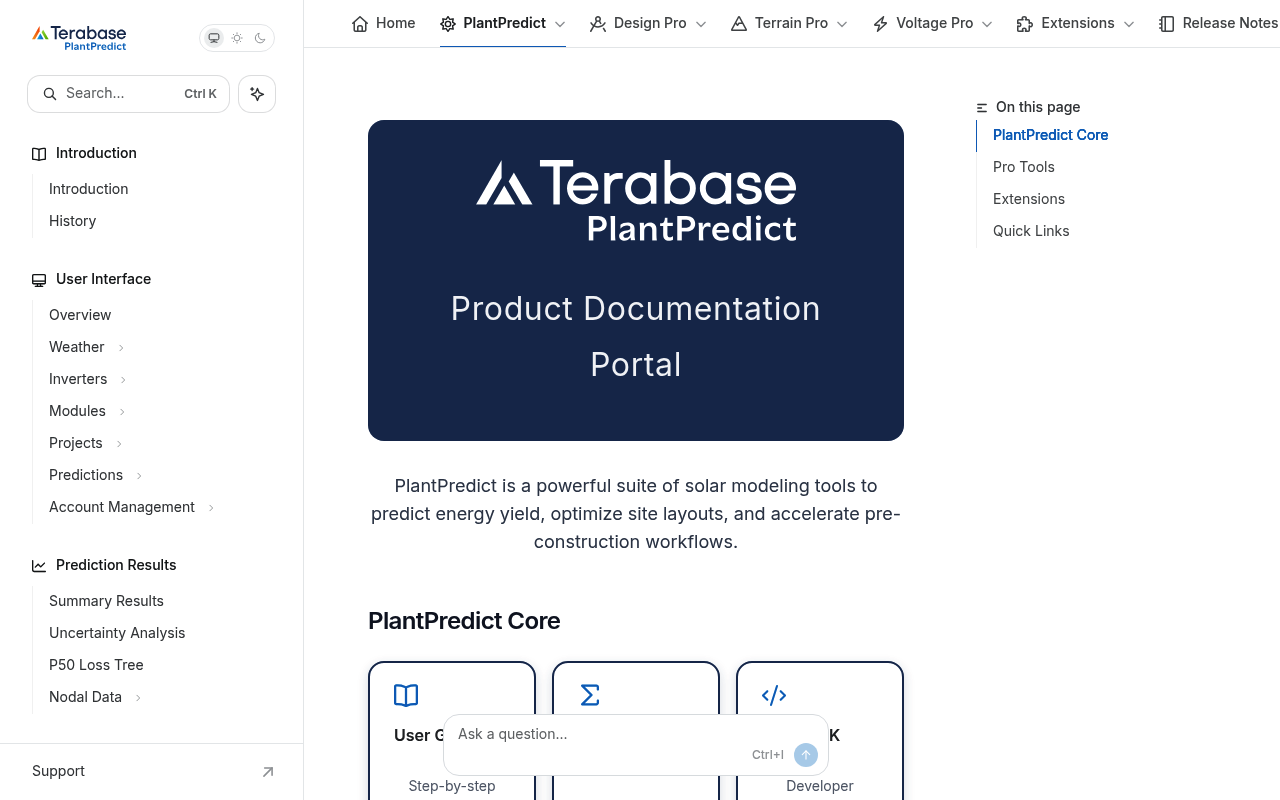Jump to Quick Links section

click(x=1031, y=231)
